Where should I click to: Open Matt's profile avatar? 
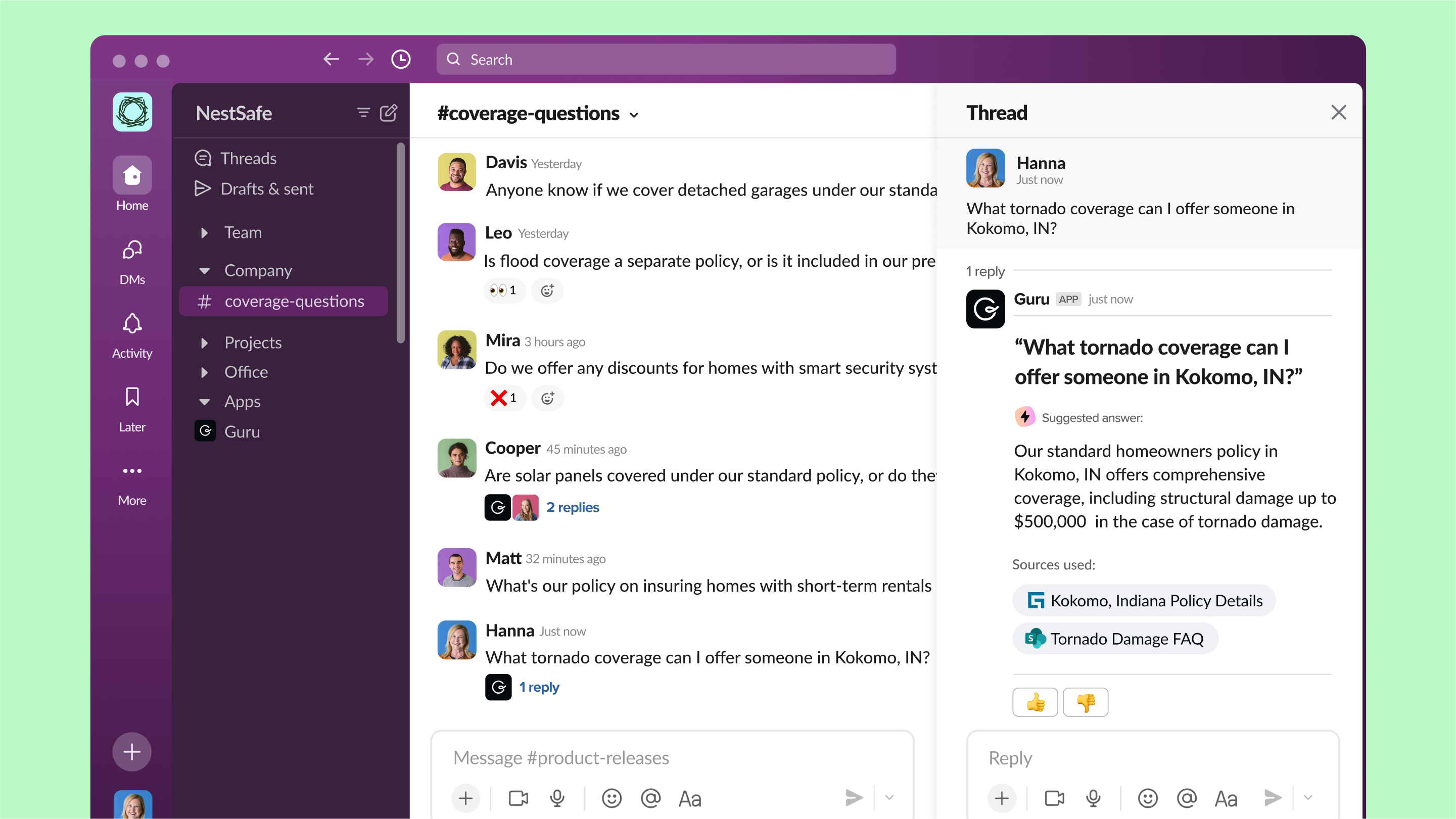(456, 567)
